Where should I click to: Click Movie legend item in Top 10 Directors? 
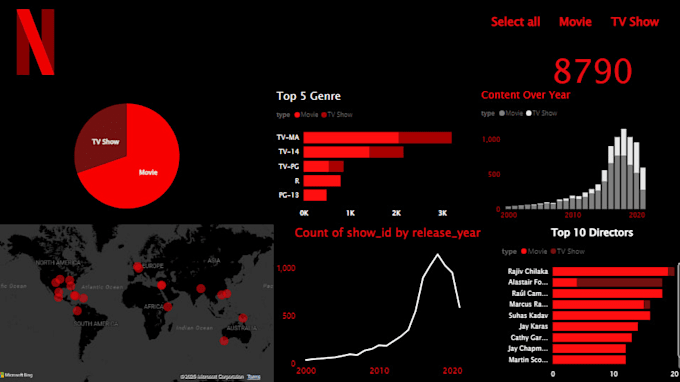tap(534, 251)
